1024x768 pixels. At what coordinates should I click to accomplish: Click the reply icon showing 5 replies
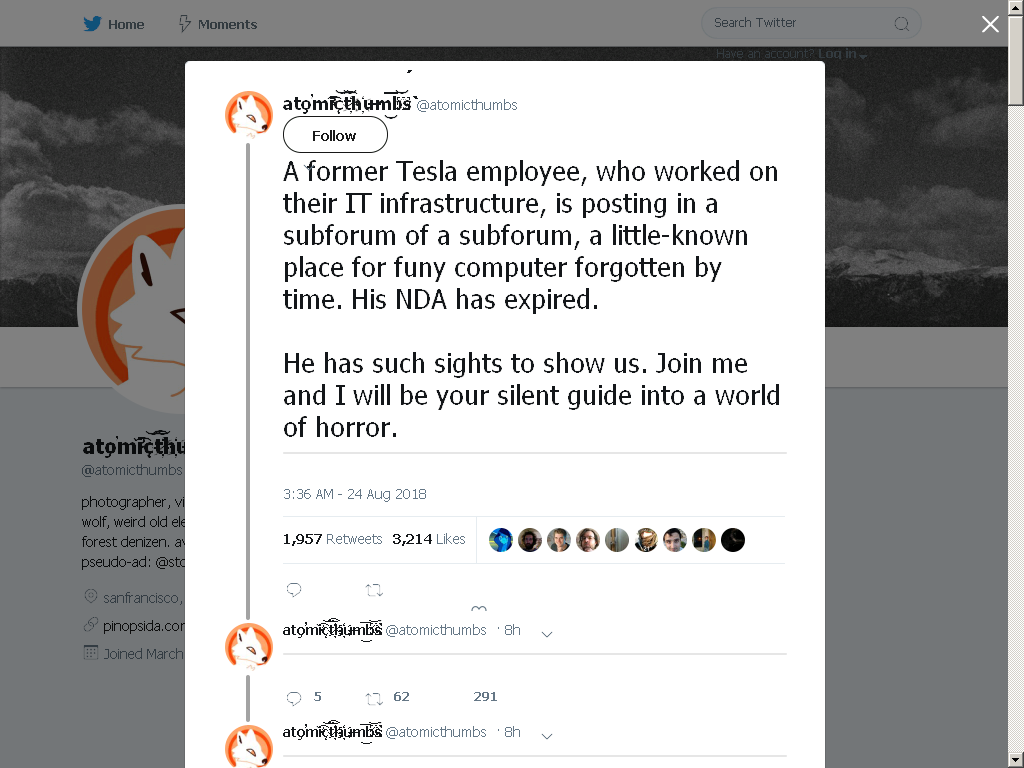point(294,697)
